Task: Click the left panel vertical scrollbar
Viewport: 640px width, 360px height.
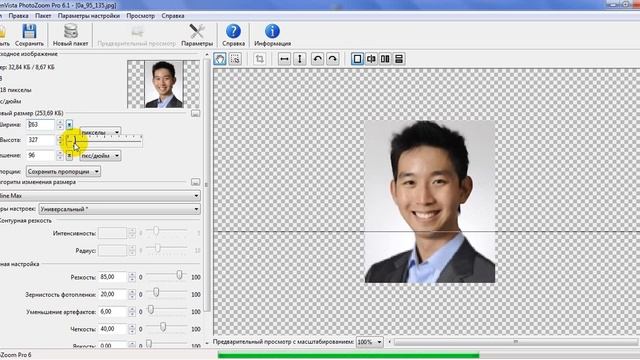Action: (207, 184)
